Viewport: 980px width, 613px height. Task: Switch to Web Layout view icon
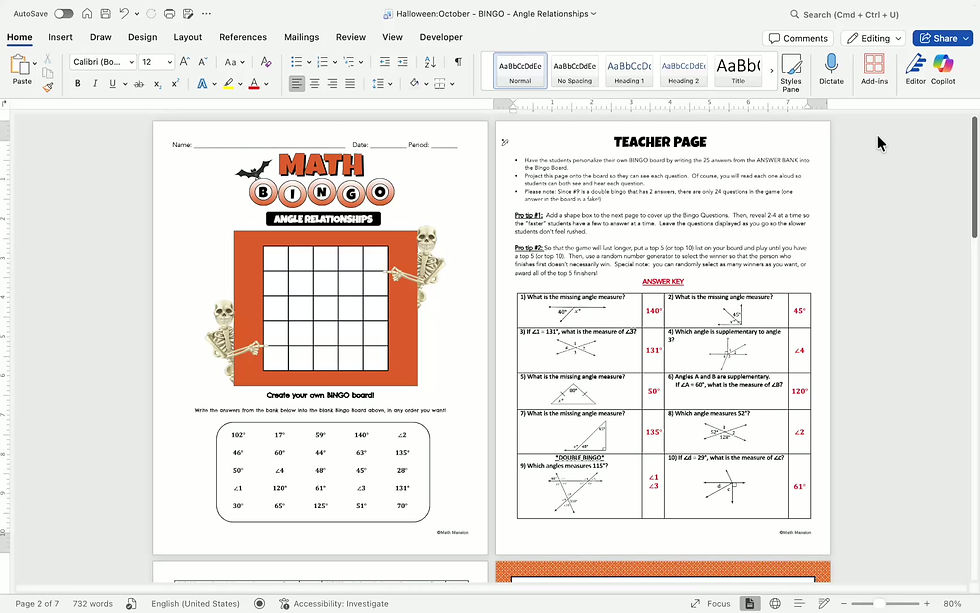(775, 604)
